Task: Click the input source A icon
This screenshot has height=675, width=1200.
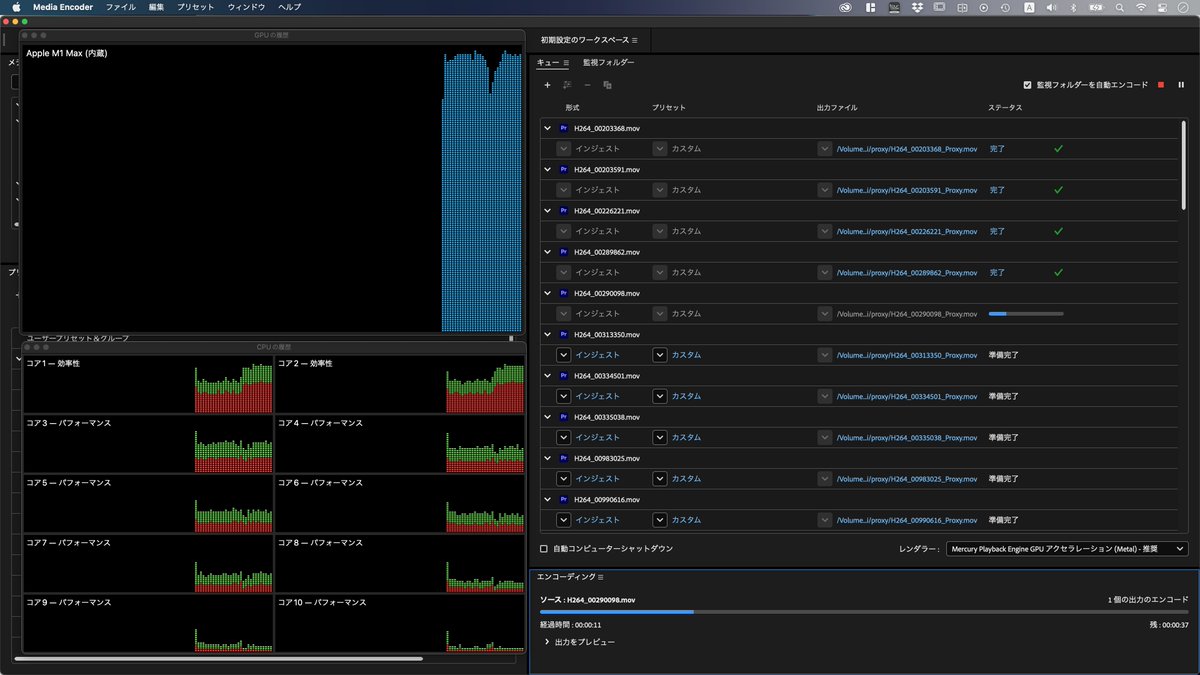Action: [1029, 7]
